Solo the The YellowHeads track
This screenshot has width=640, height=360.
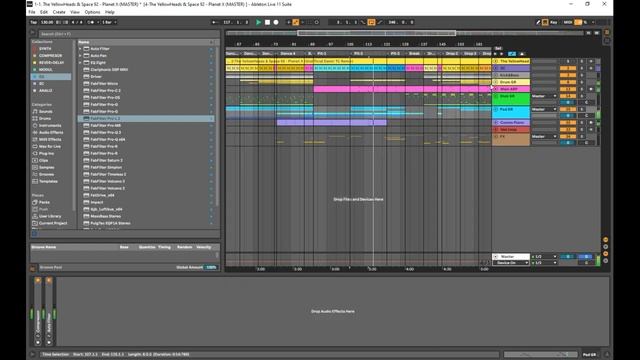[x=582, y=61]
